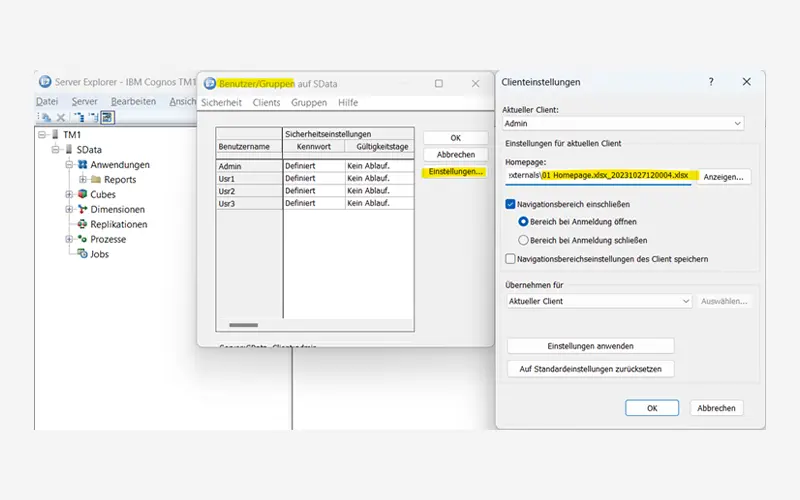
Task: Click the Einstellungen anwenden button
Action: (590, 346)
